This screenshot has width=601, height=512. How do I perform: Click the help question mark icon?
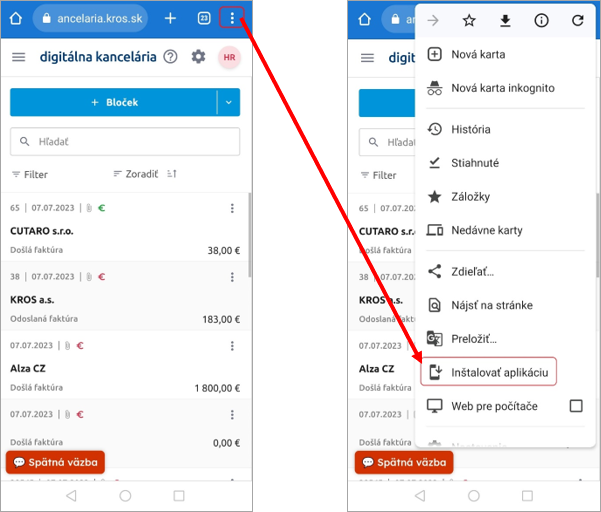tap(170, 57)
